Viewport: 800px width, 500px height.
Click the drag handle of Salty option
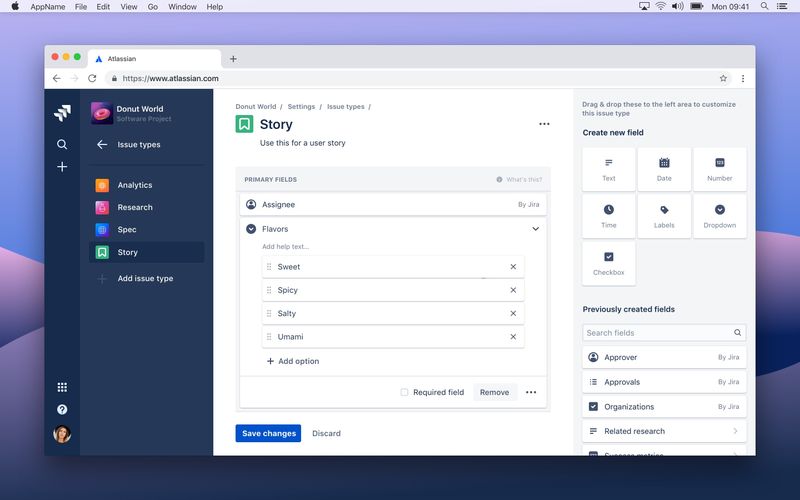tap(269, 313)
